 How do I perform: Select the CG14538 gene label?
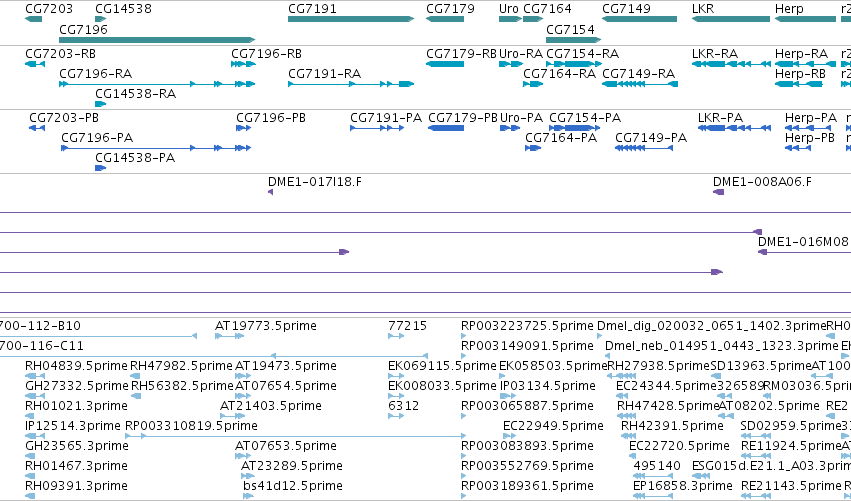(123, 9)
